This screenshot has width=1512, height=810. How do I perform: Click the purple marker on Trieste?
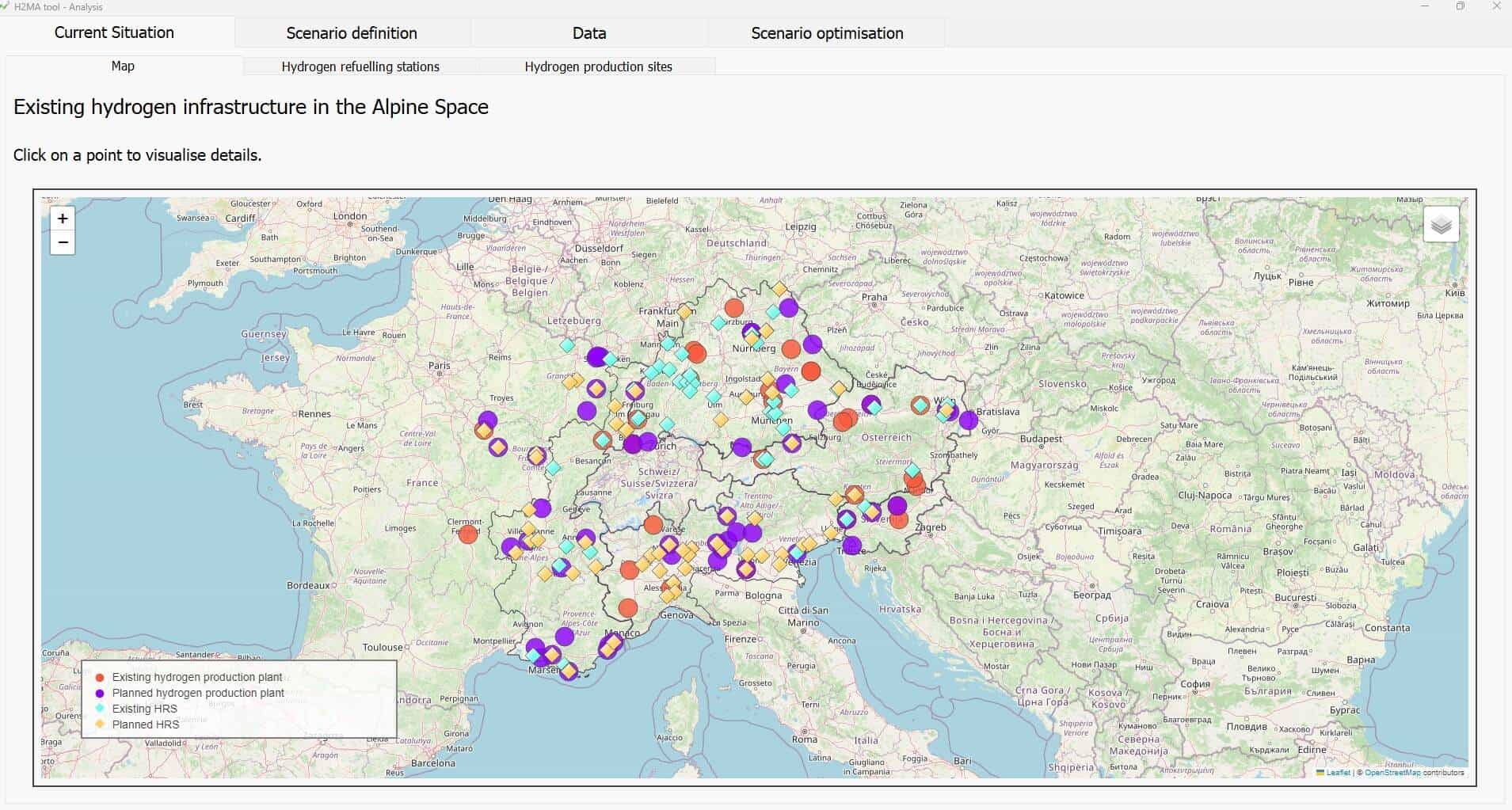click(x=852, y=546)
